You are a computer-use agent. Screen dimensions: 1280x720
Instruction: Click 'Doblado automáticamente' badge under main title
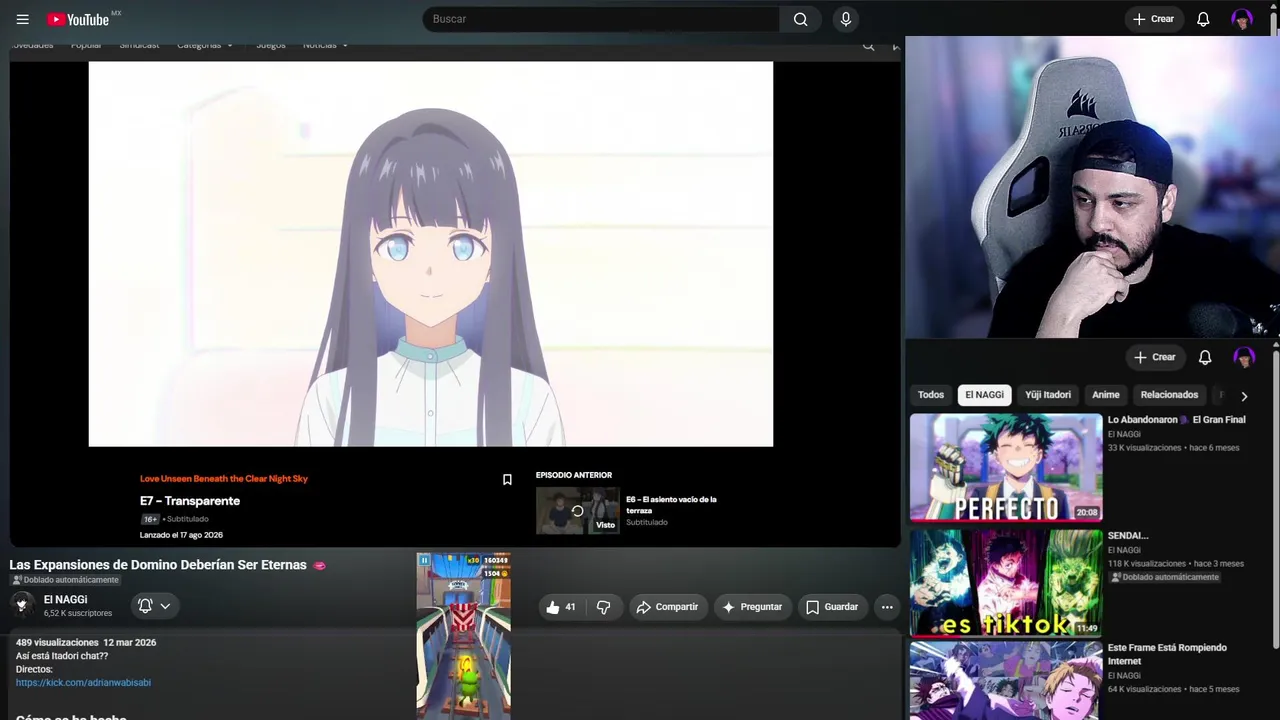[x=65, y=580]
